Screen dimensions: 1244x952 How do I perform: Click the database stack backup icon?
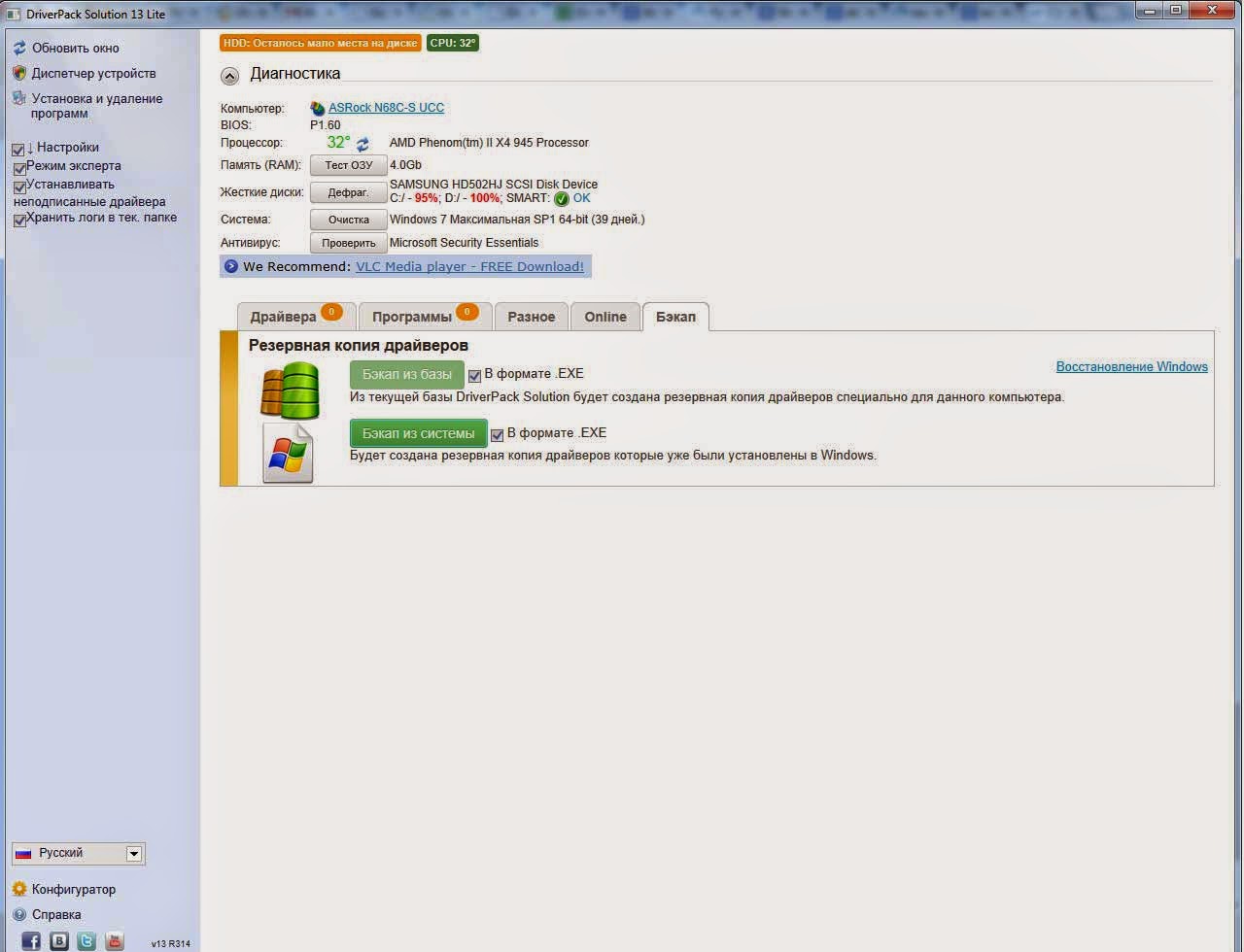pyautogui.click(x=290, y=390)
